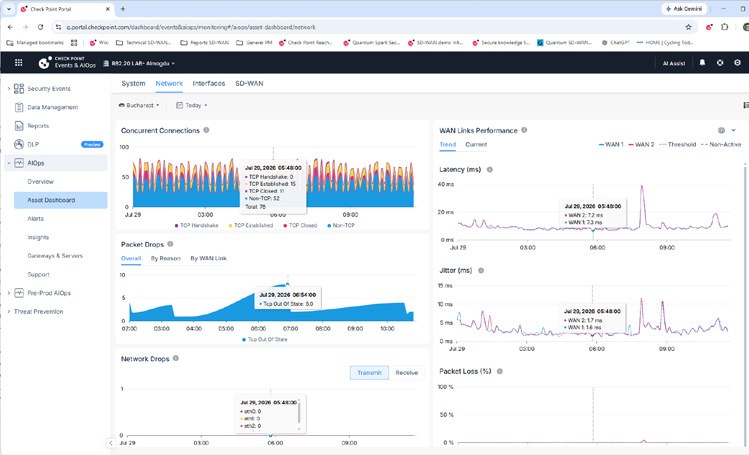Toggle Tcp Out Of State legend series

(265, 339)
